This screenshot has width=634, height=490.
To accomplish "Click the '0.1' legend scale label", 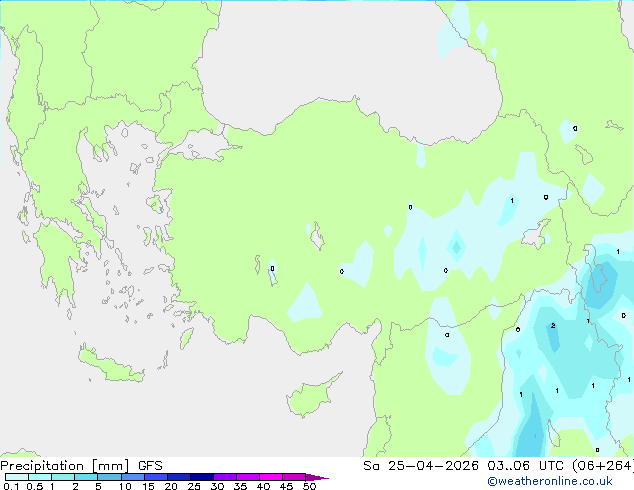I will click(x=11, y=486).
